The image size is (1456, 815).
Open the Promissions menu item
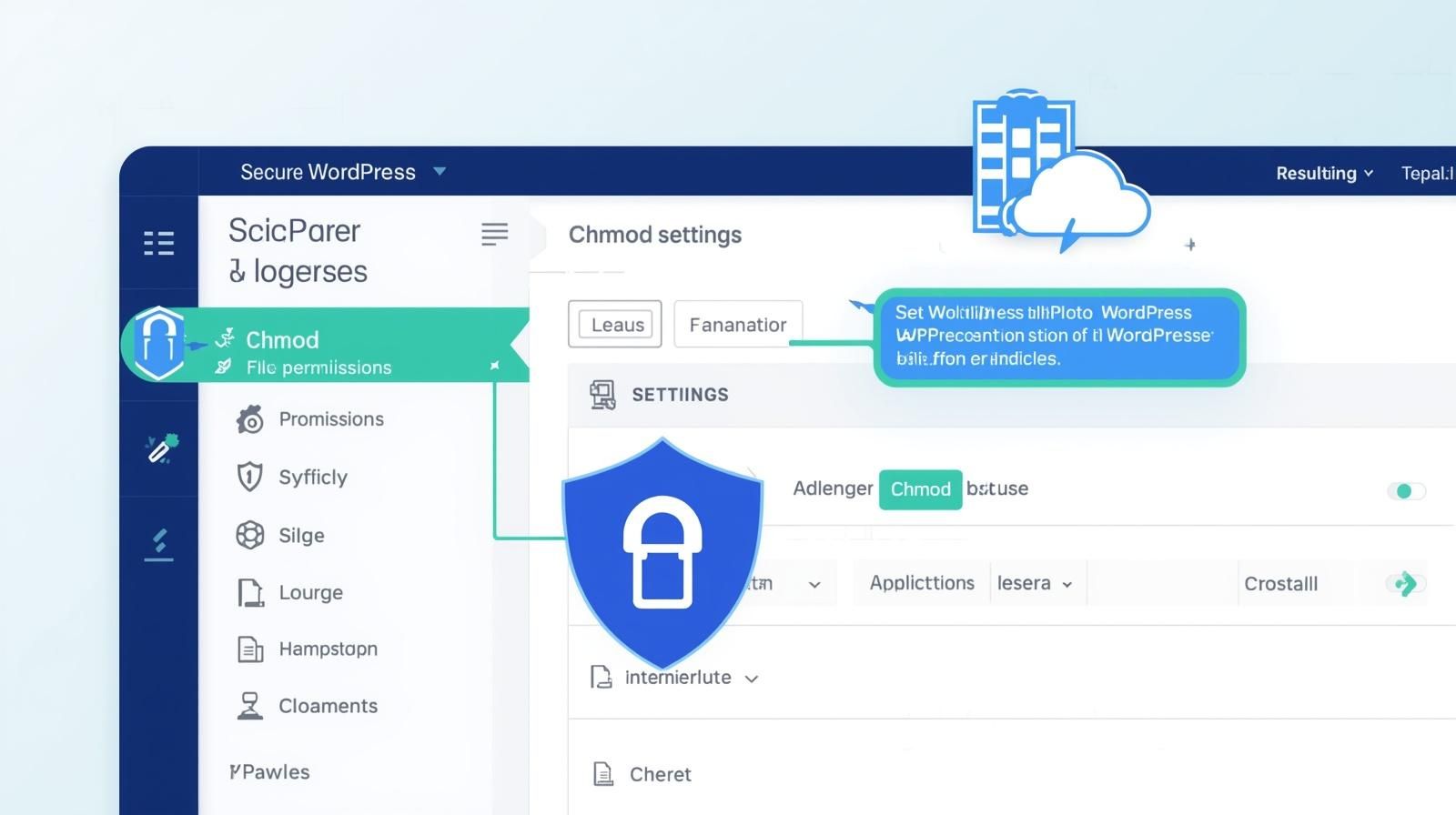[x=331, y=419]
